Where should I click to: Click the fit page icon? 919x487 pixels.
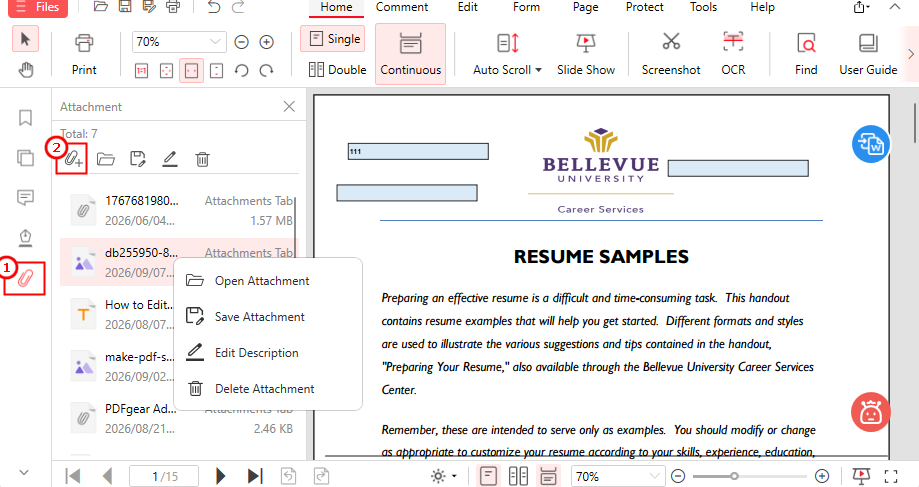tap(166, 71)
